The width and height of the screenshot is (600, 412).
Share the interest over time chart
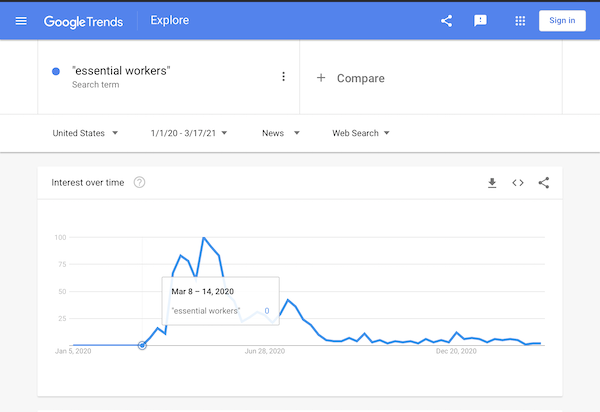click(544, 182)
